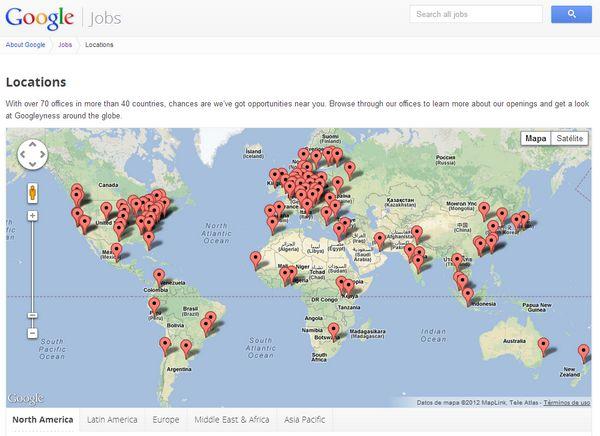Go to About Google breadcrumb link
600x436 pixels.
[25, 45]
